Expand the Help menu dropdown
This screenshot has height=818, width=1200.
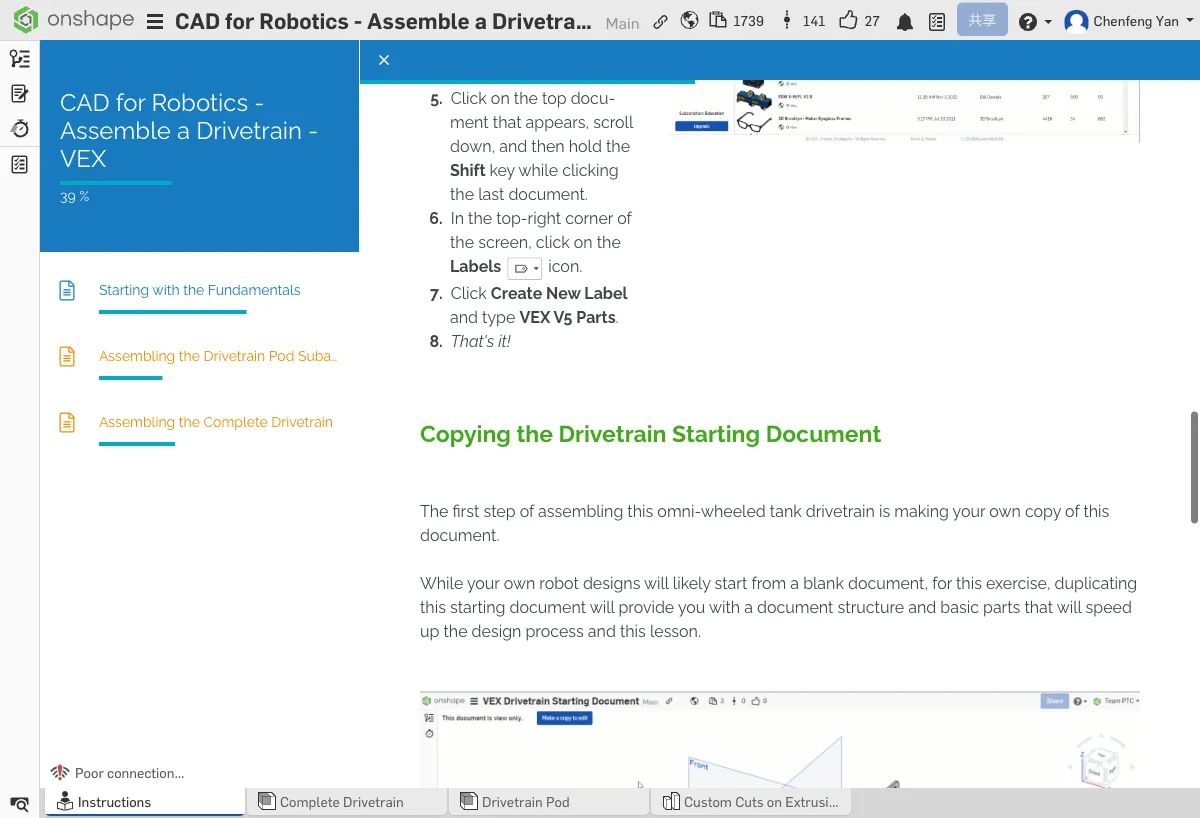tap(1034, 22)
